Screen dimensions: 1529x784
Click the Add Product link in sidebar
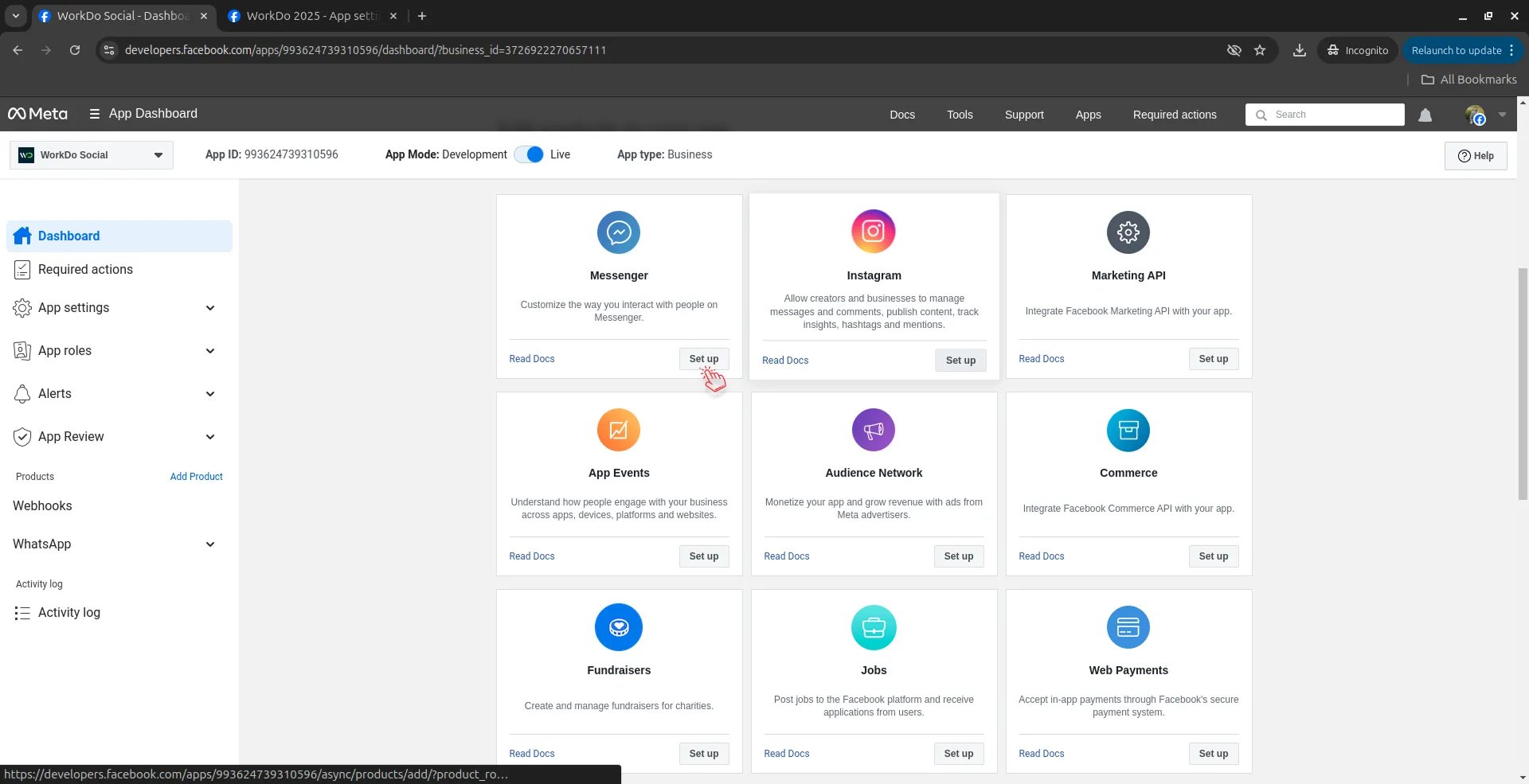196,477
